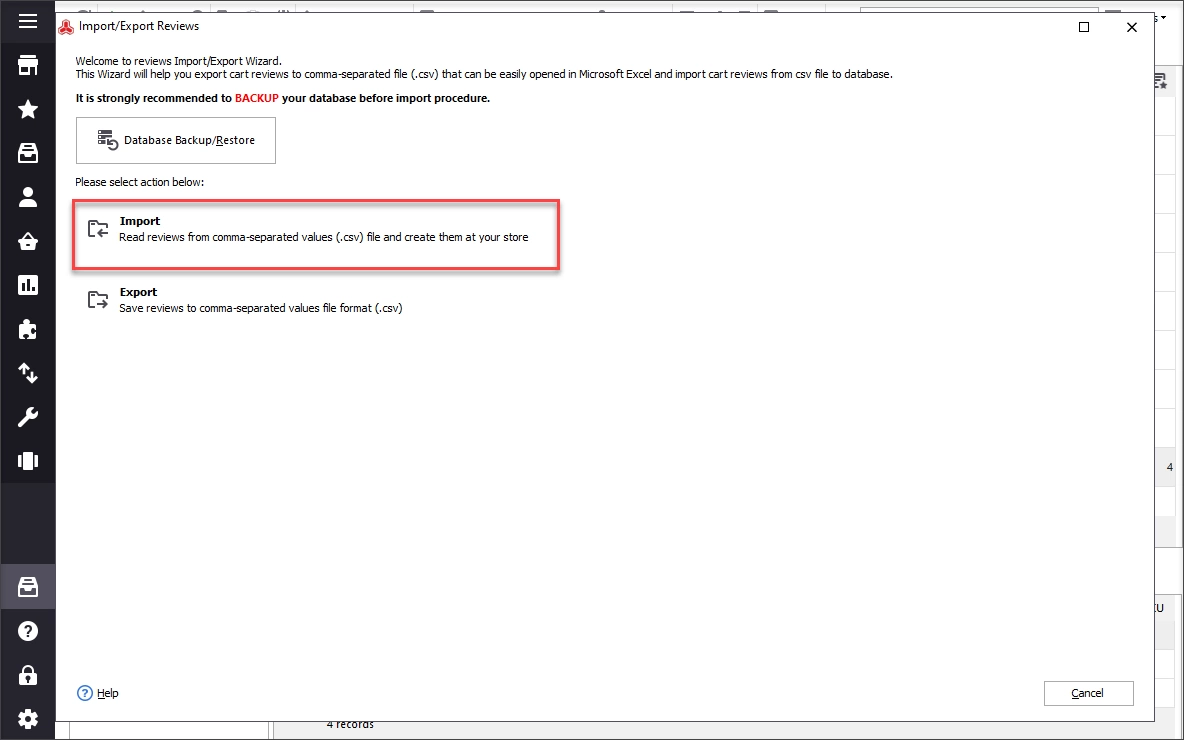
Task: Click the '4 records' status text behind dialog
Action: tap(350, 724)
